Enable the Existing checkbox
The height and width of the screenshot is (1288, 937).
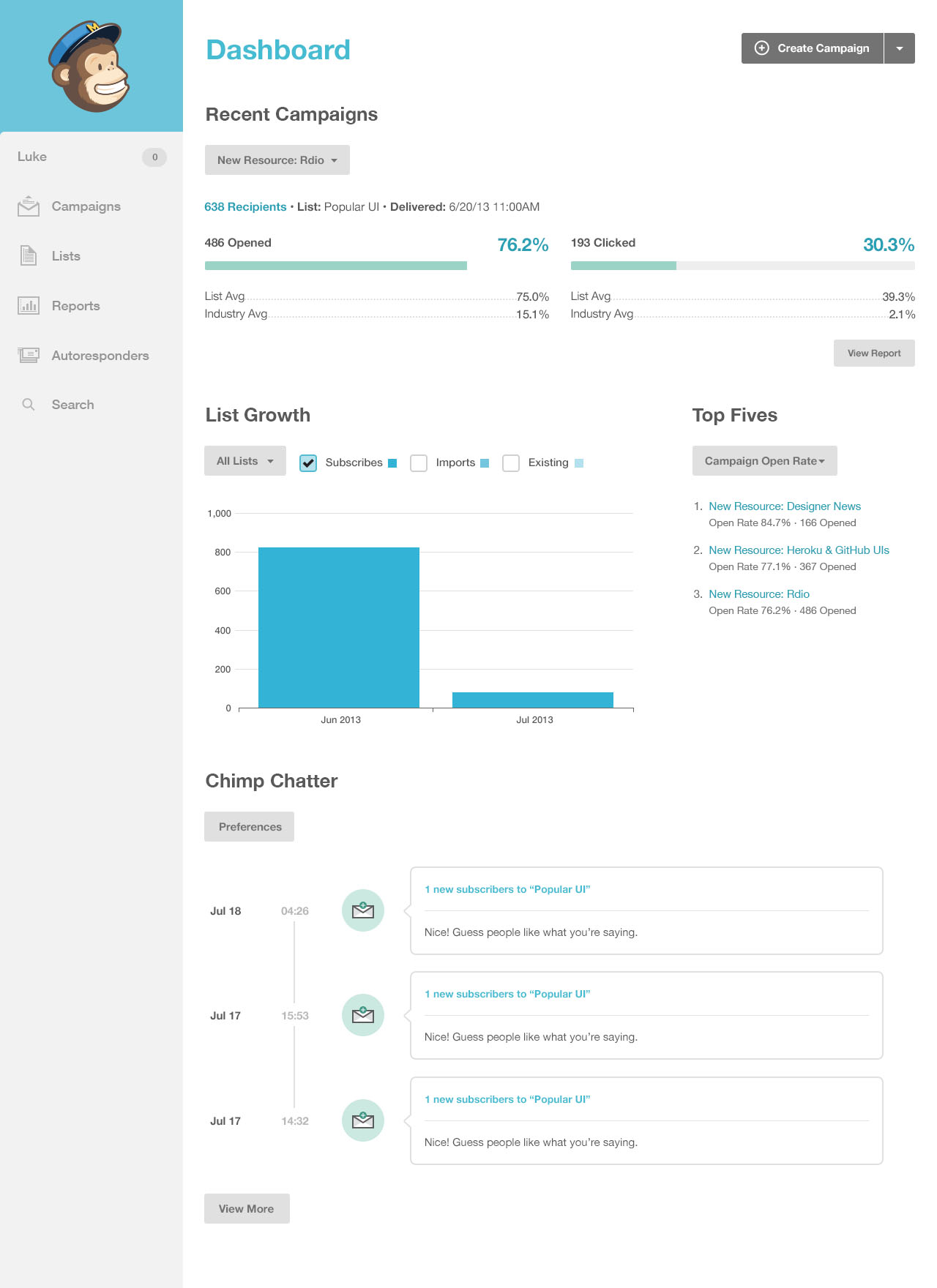511,463
